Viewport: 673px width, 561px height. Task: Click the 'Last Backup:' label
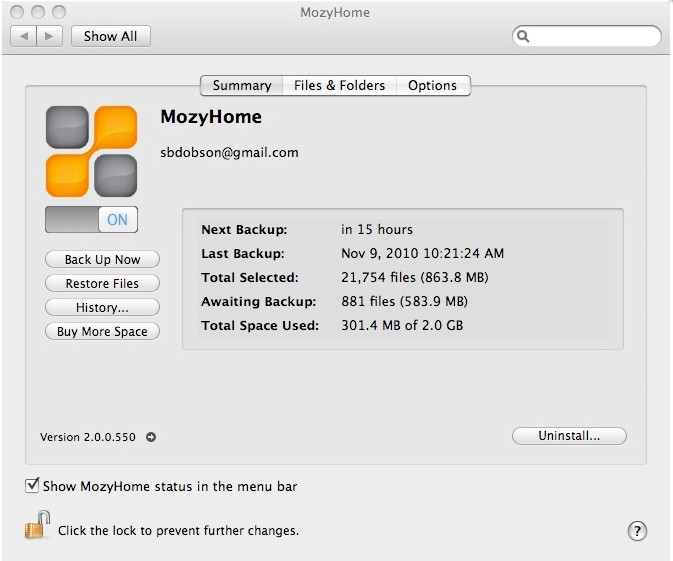point(243,253)
